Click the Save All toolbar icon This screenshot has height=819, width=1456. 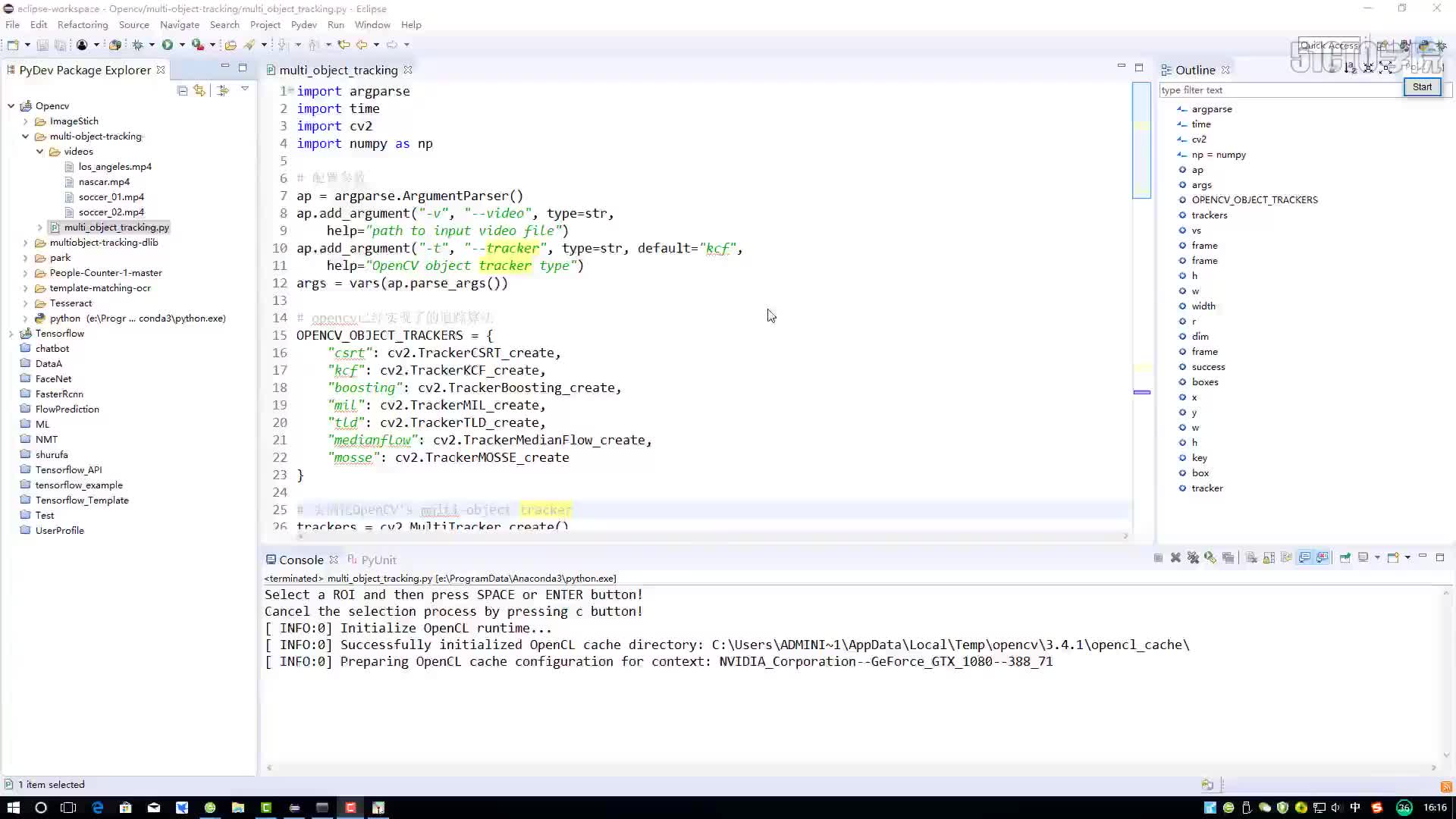coord(60,45)
